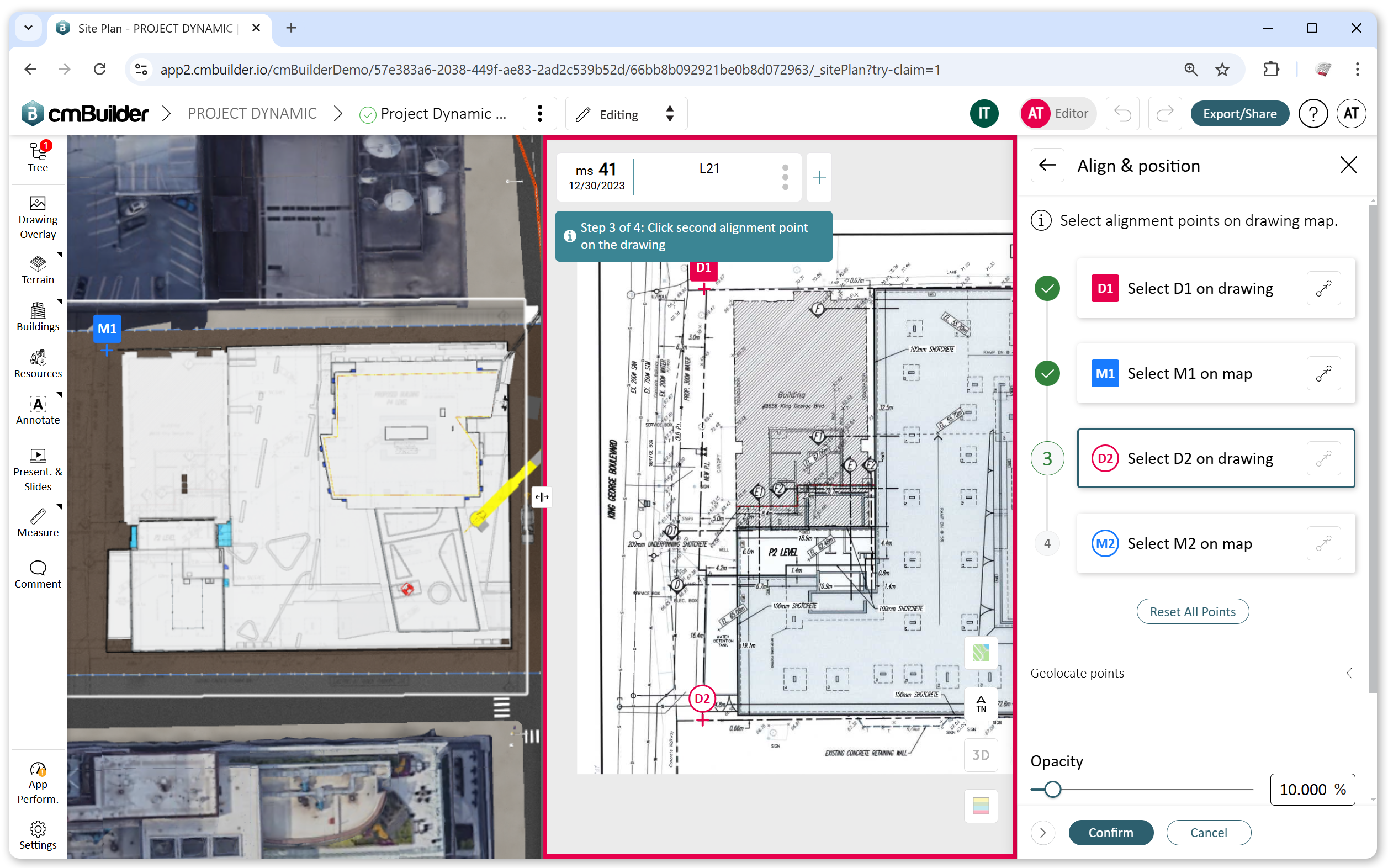
Task: Cancel the alignment
Action: point(1208,833)
